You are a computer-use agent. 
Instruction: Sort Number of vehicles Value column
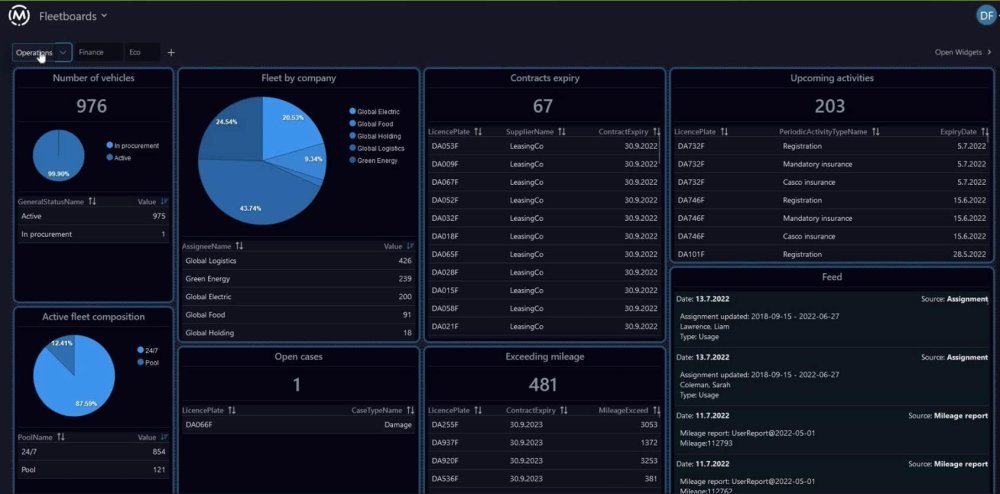(165, 201)
